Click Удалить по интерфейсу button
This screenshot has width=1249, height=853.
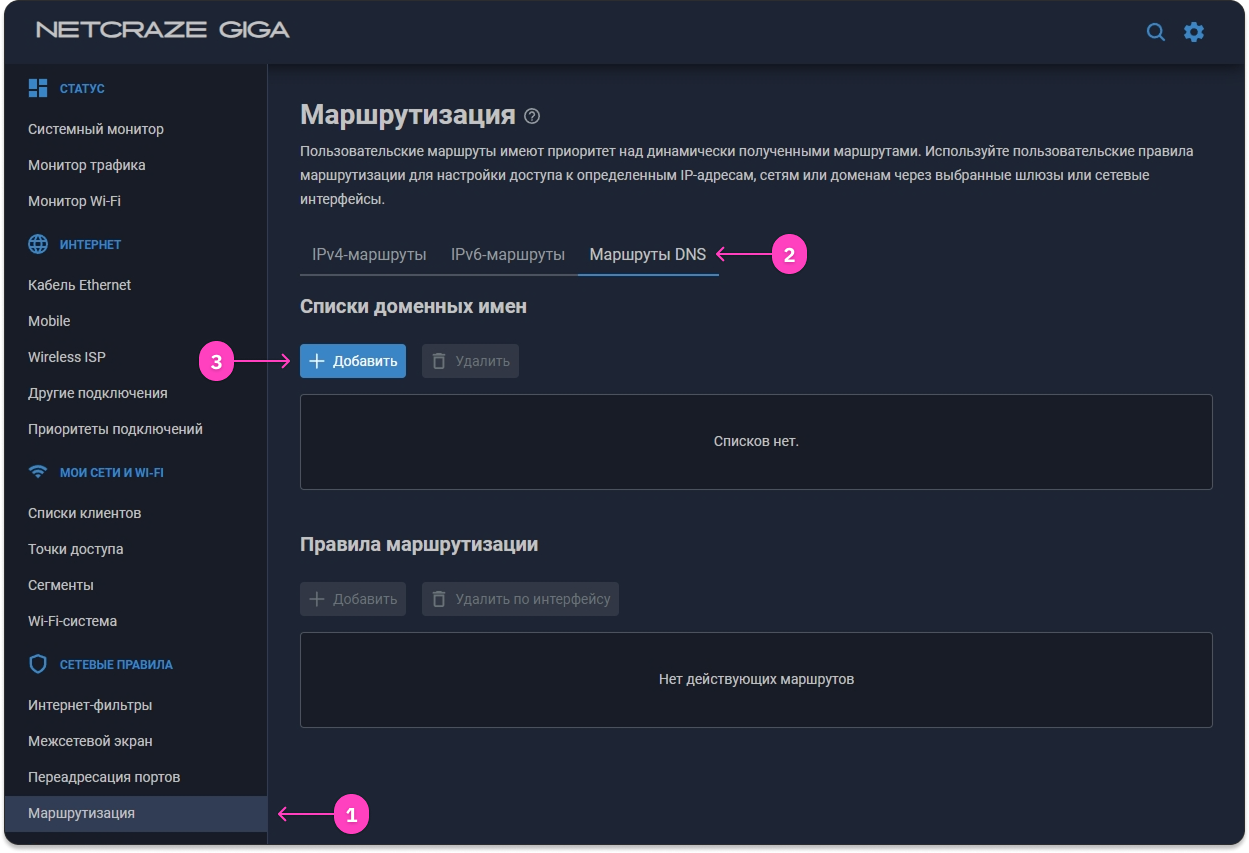[520, 599]
